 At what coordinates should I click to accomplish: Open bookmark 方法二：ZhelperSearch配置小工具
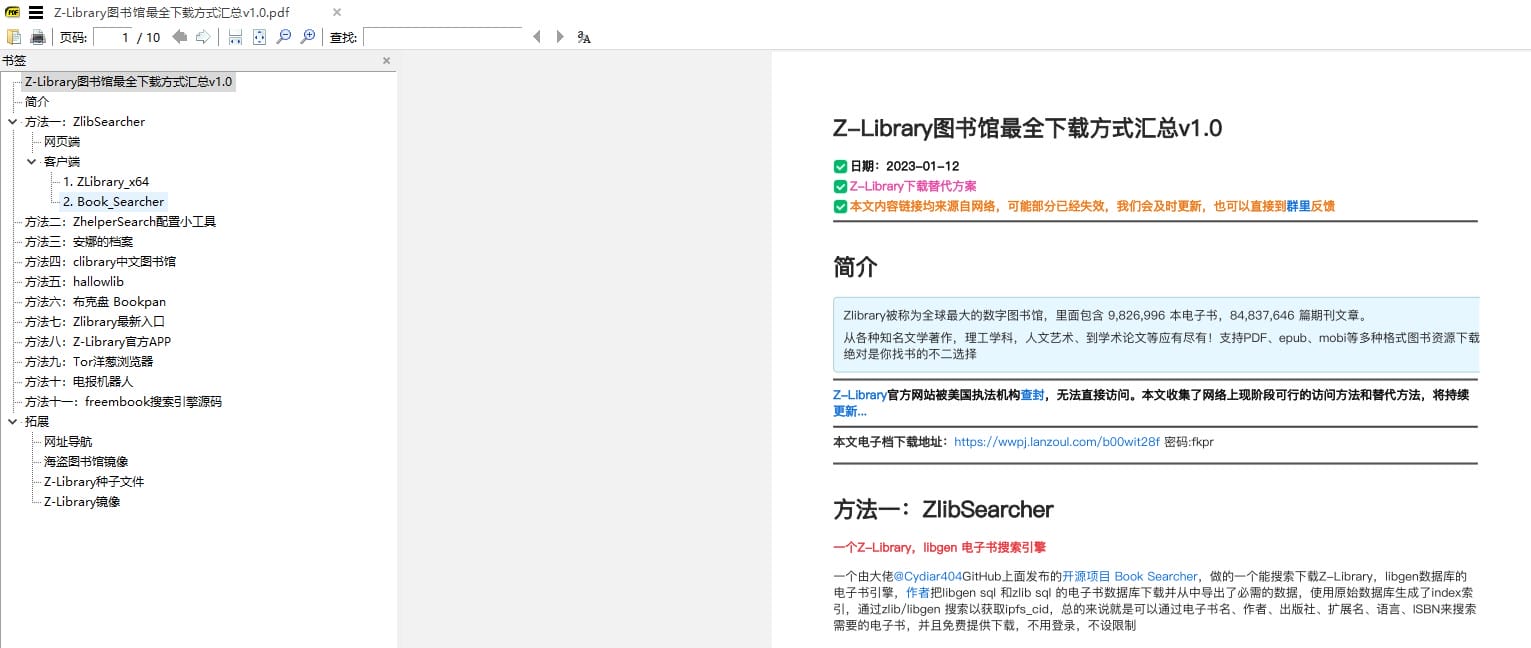tap(120, 222)
